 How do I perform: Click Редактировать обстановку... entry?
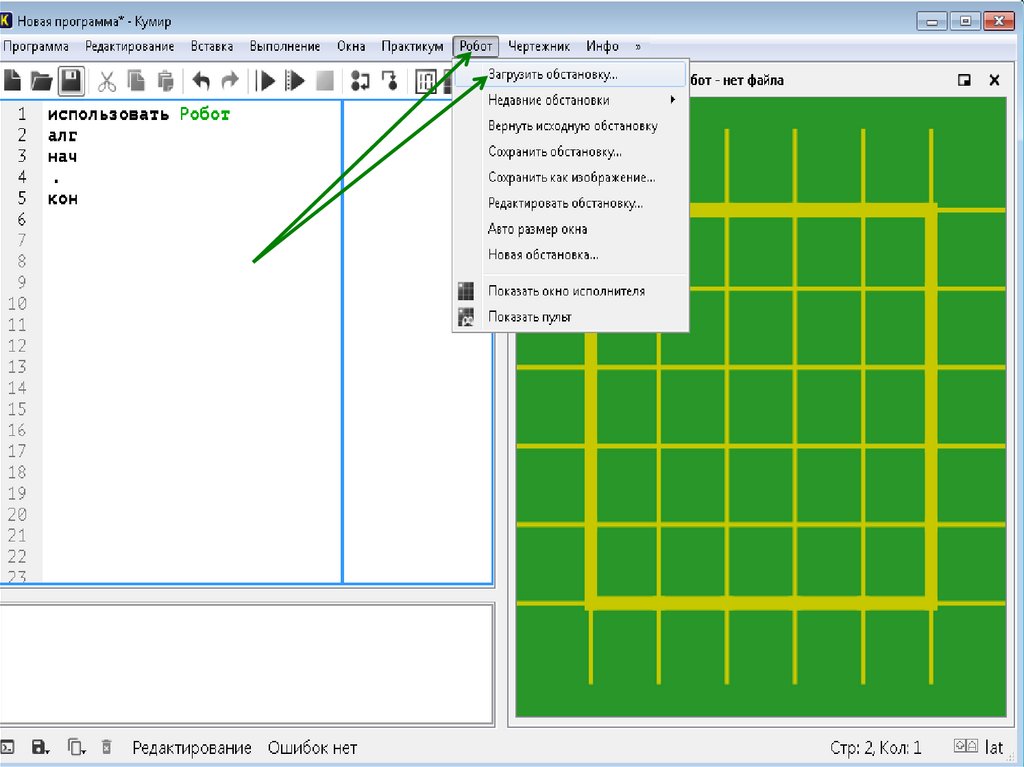click(x=565, y=203)
